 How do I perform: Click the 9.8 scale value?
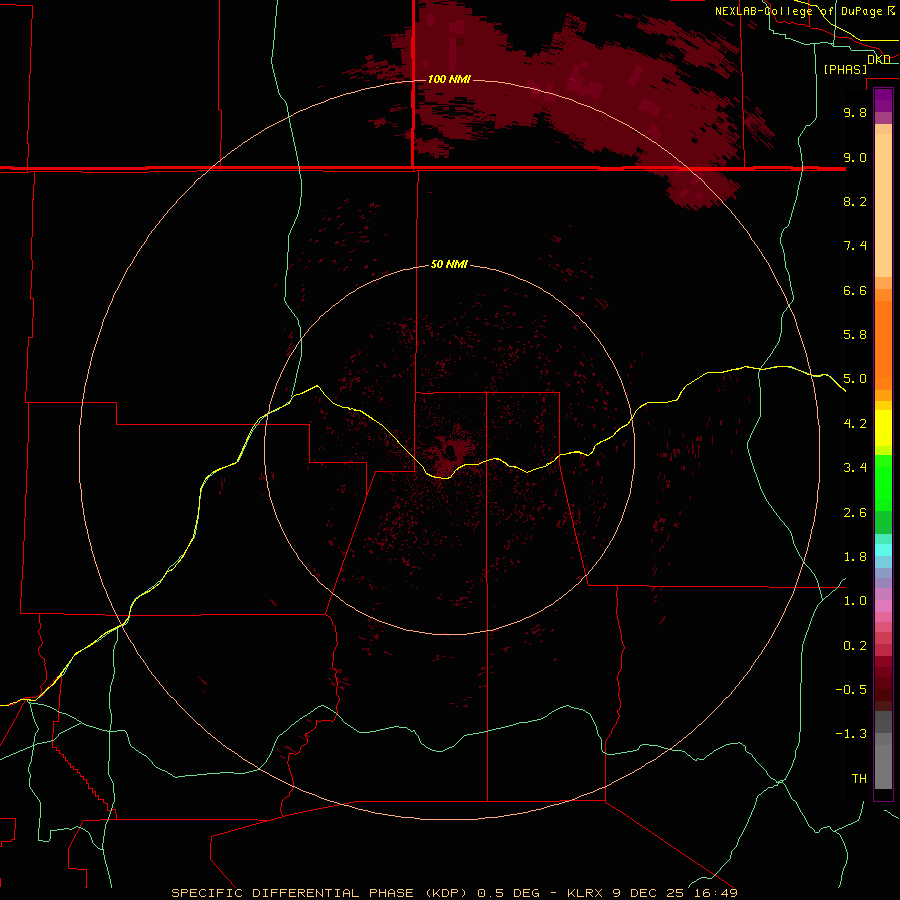pyautogui.click(x=855, y=112)
